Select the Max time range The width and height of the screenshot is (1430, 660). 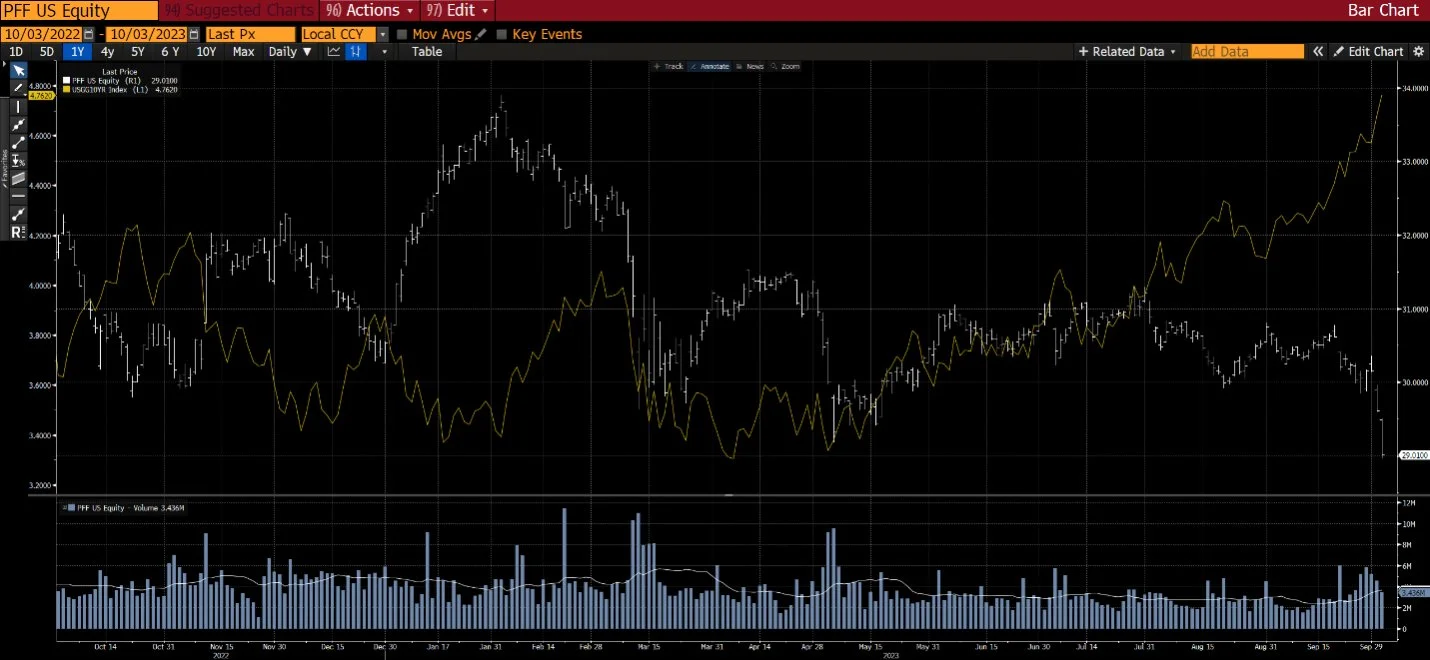tap(243, 52)
